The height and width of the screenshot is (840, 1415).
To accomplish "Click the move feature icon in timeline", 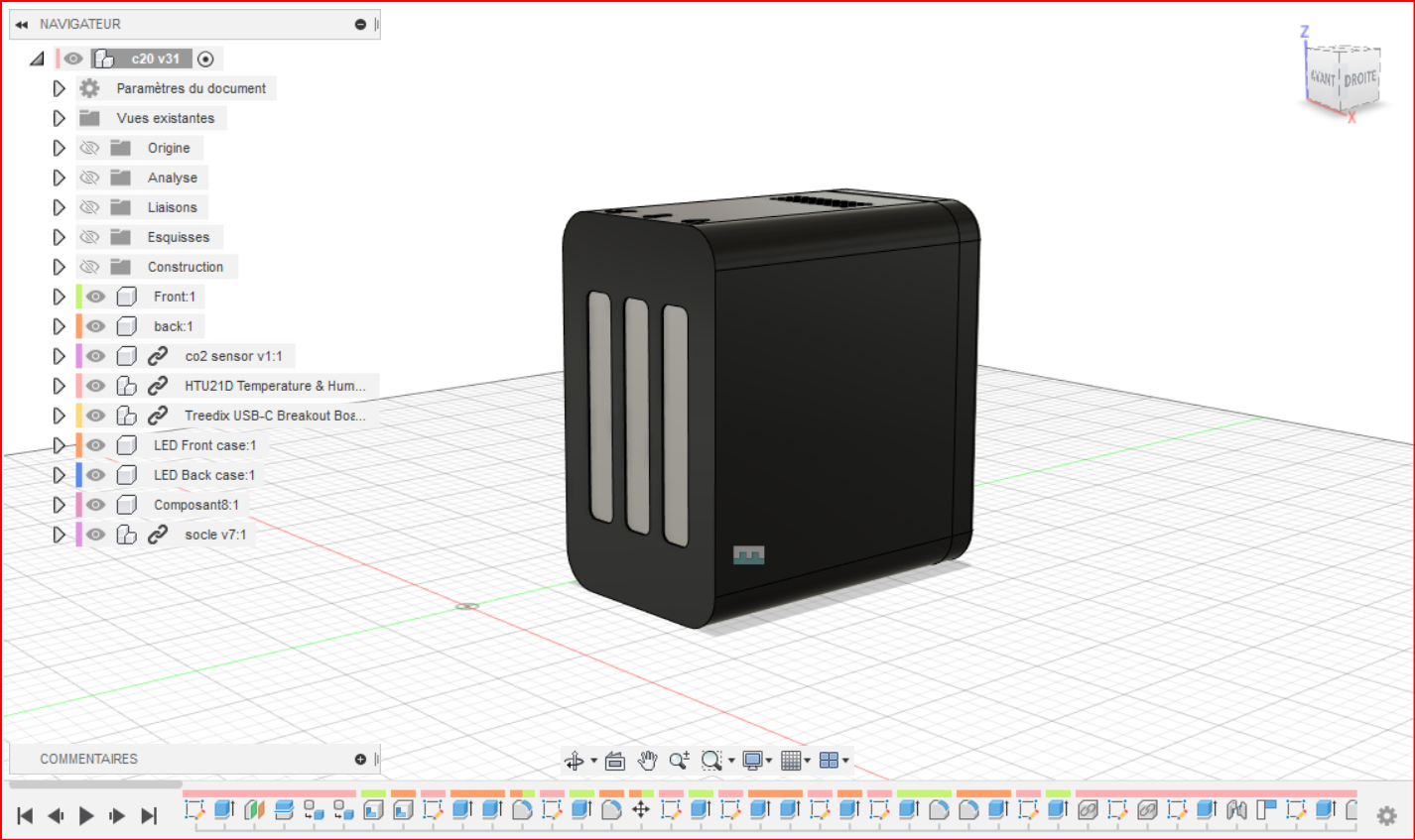I will [641, 810].
